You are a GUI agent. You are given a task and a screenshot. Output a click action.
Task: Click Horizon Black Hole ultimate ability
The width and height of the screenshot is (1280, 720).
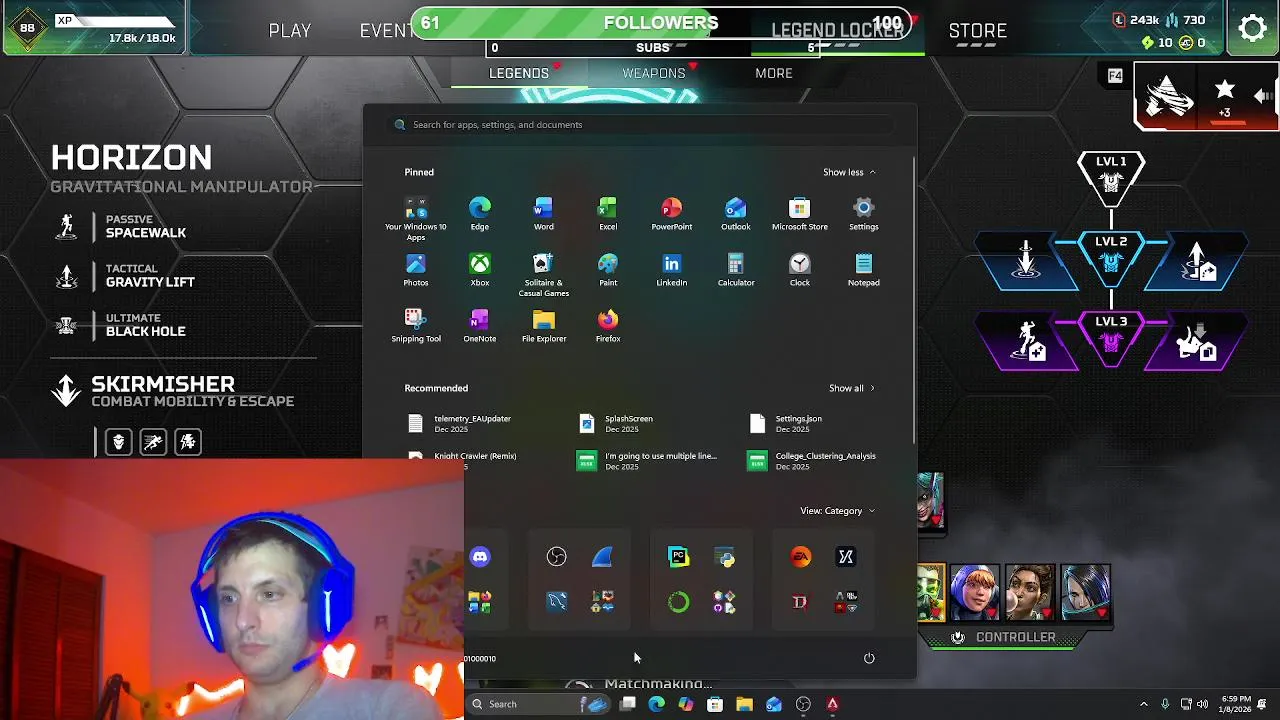(122, 325)
